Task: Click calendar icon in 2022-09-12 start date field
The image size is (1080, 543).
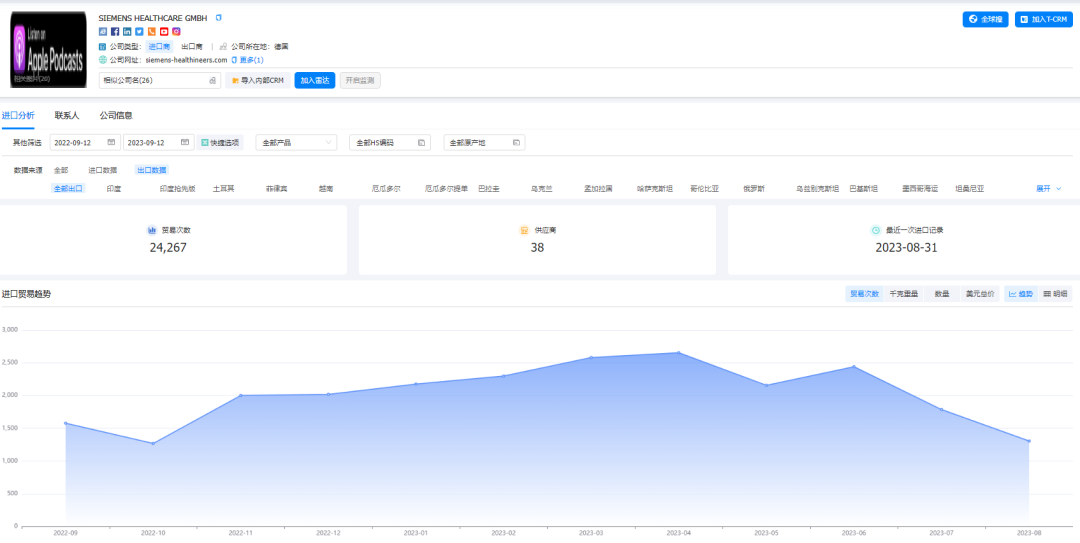Action: [111, 143]
